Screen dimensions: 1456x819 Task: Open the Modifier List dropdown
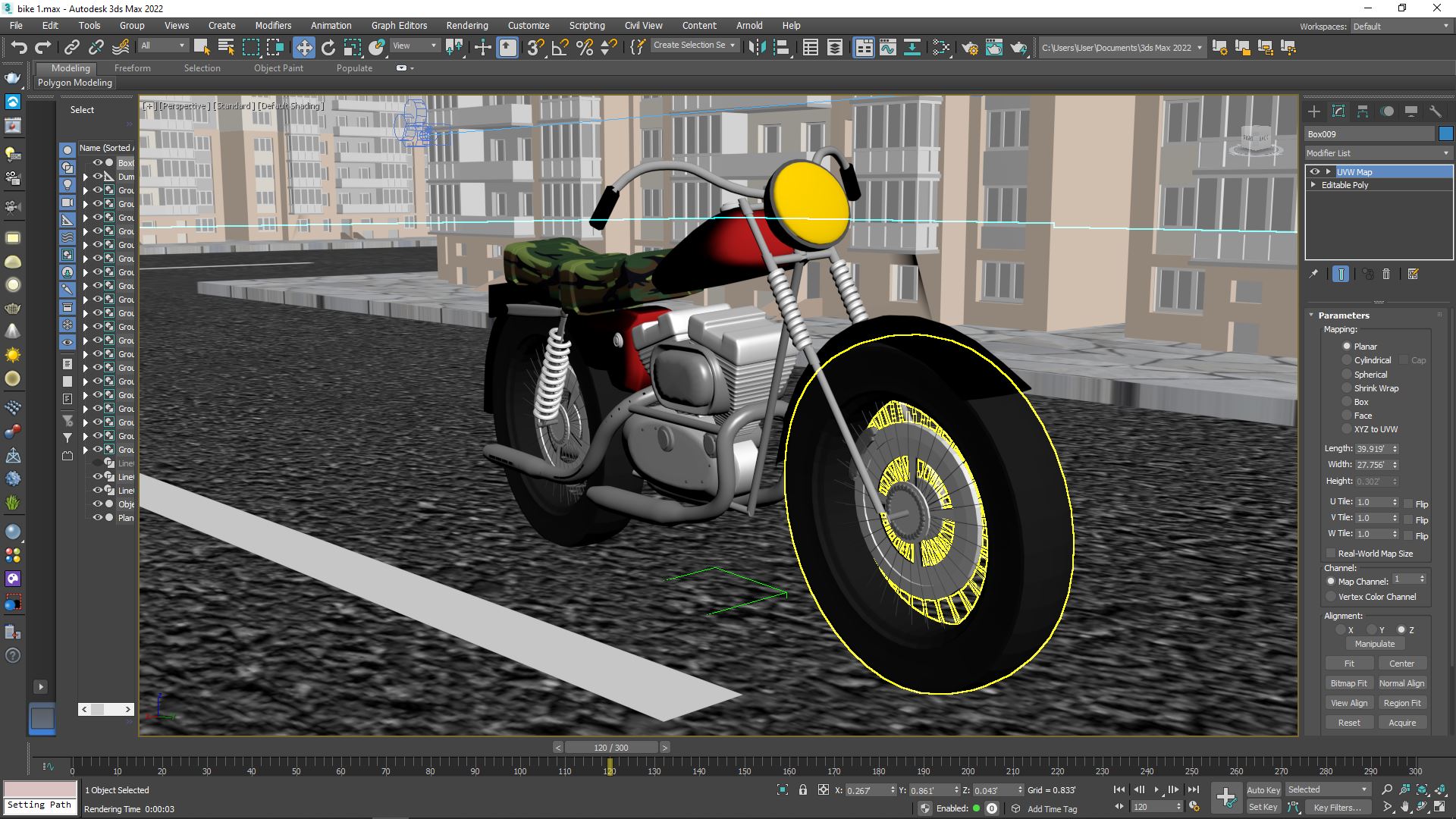coord(1377,153)
